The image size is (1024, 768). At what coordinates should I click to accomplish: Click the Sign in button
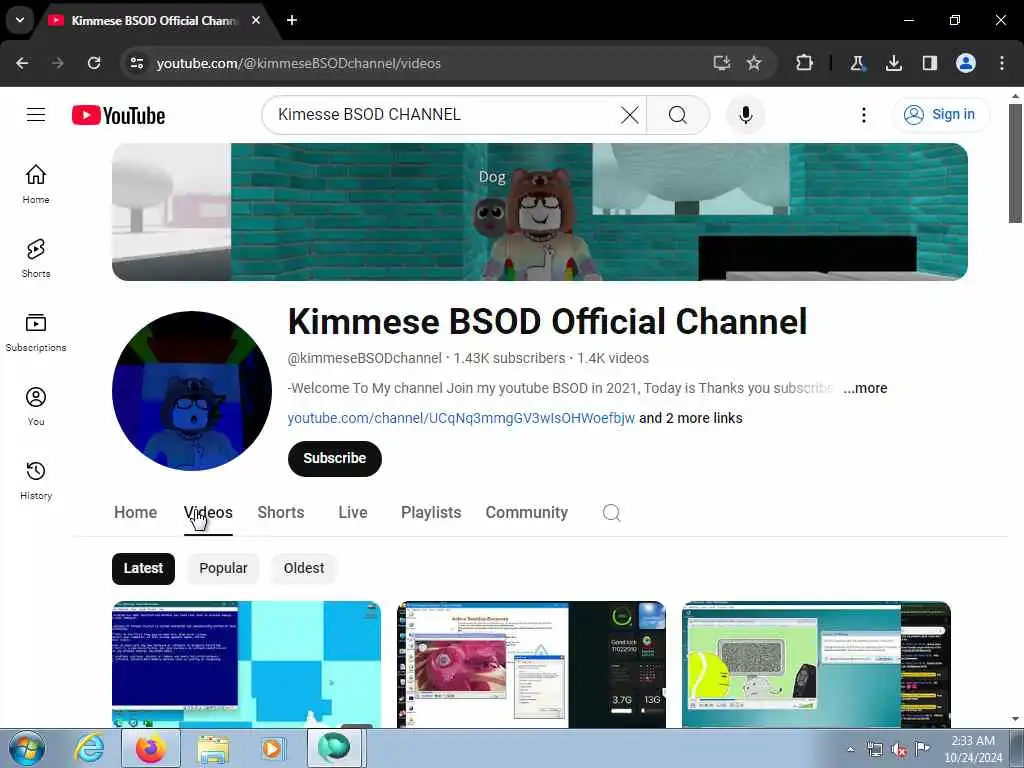point(940,115)
